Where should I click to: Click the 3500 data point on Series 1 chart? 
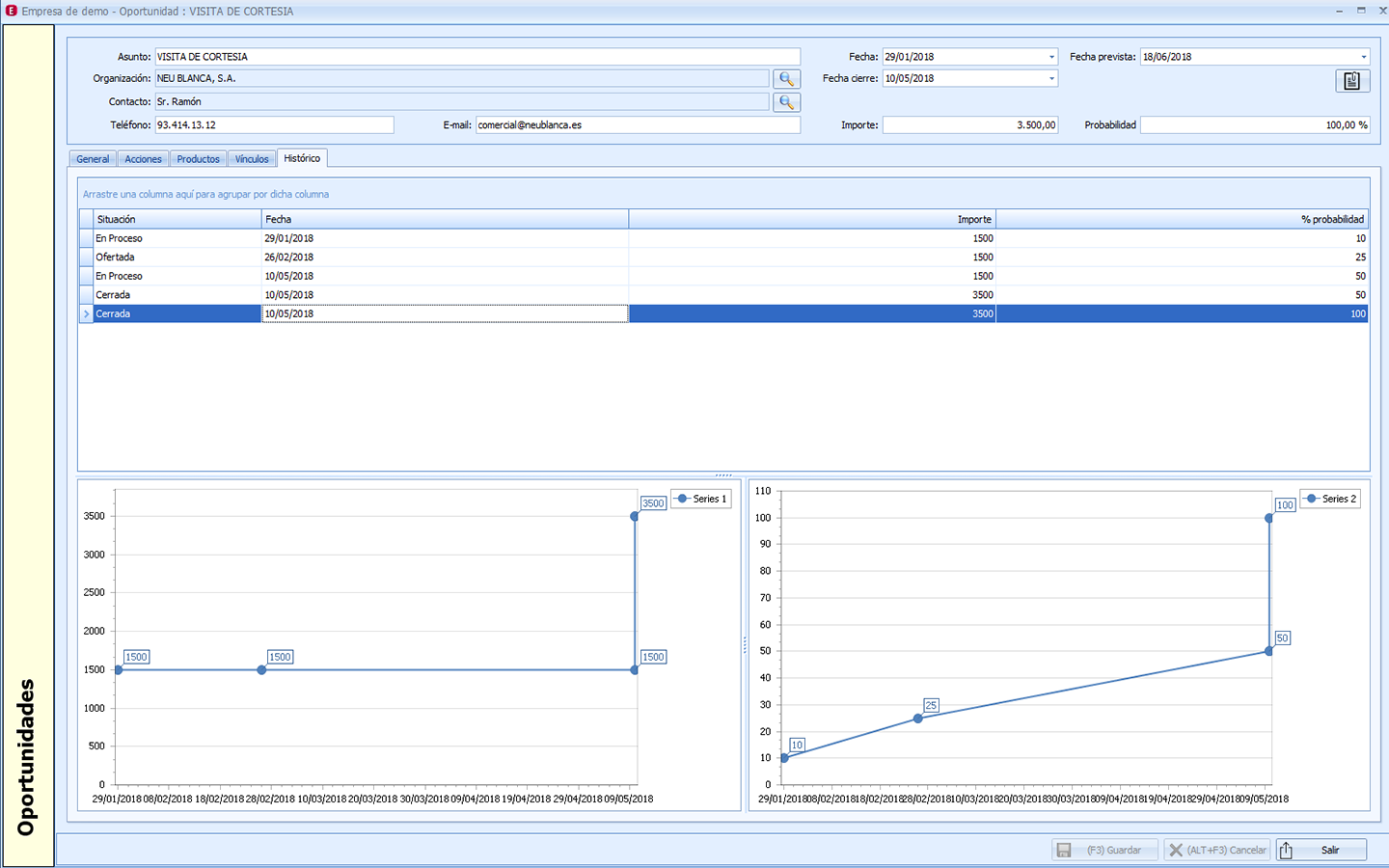(x=635, y=517)
